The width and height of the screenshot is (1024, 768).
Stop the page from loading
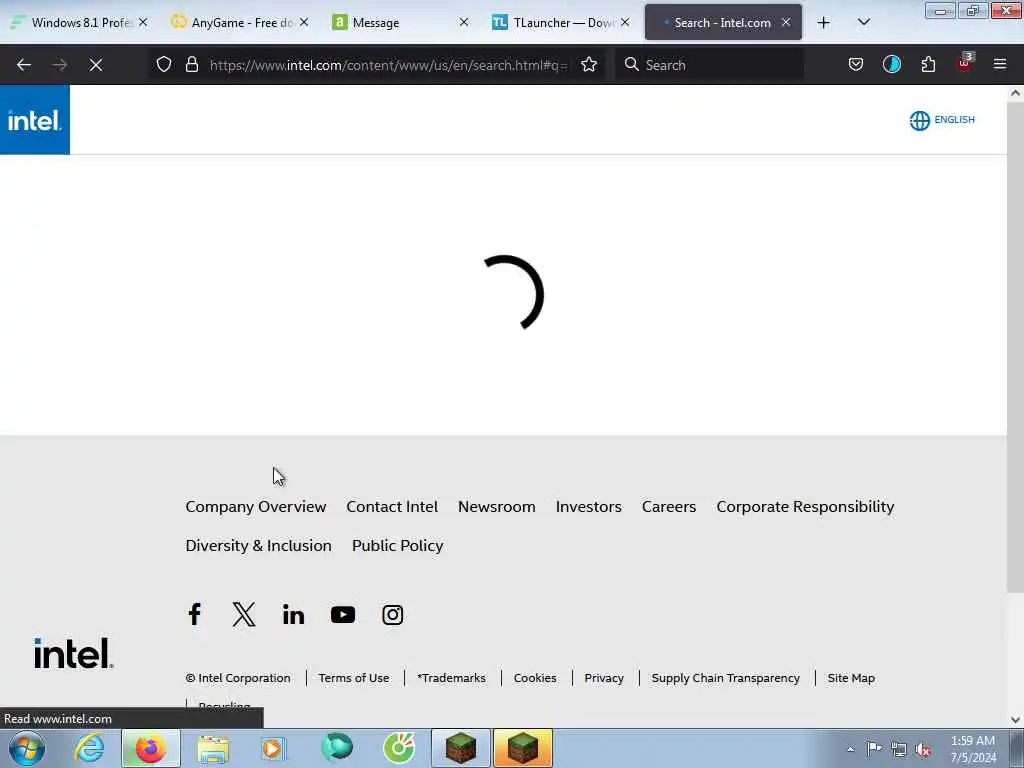coord(96,65)
